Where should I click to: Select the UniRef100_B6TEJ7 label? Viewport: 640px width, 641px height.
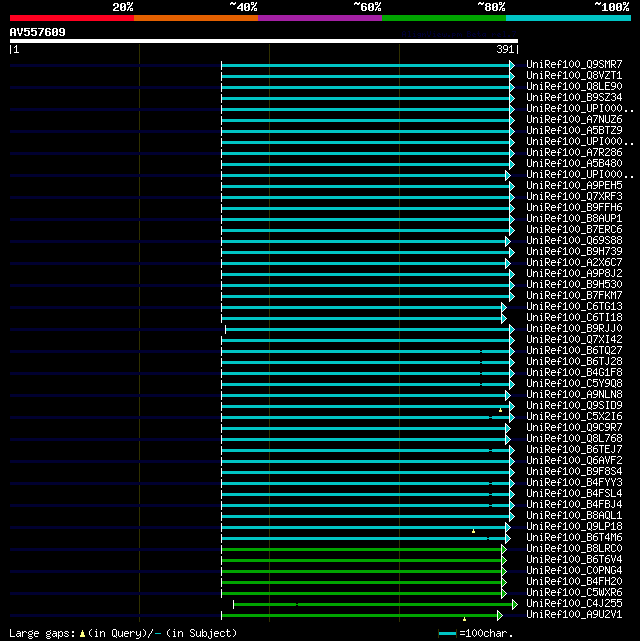click(x=574, y=450)
